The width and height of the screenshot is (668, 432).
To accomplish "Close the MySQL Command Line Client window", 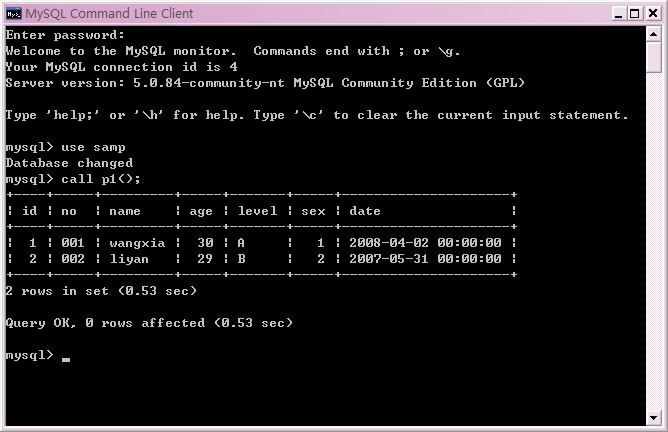I will point(653,14).
